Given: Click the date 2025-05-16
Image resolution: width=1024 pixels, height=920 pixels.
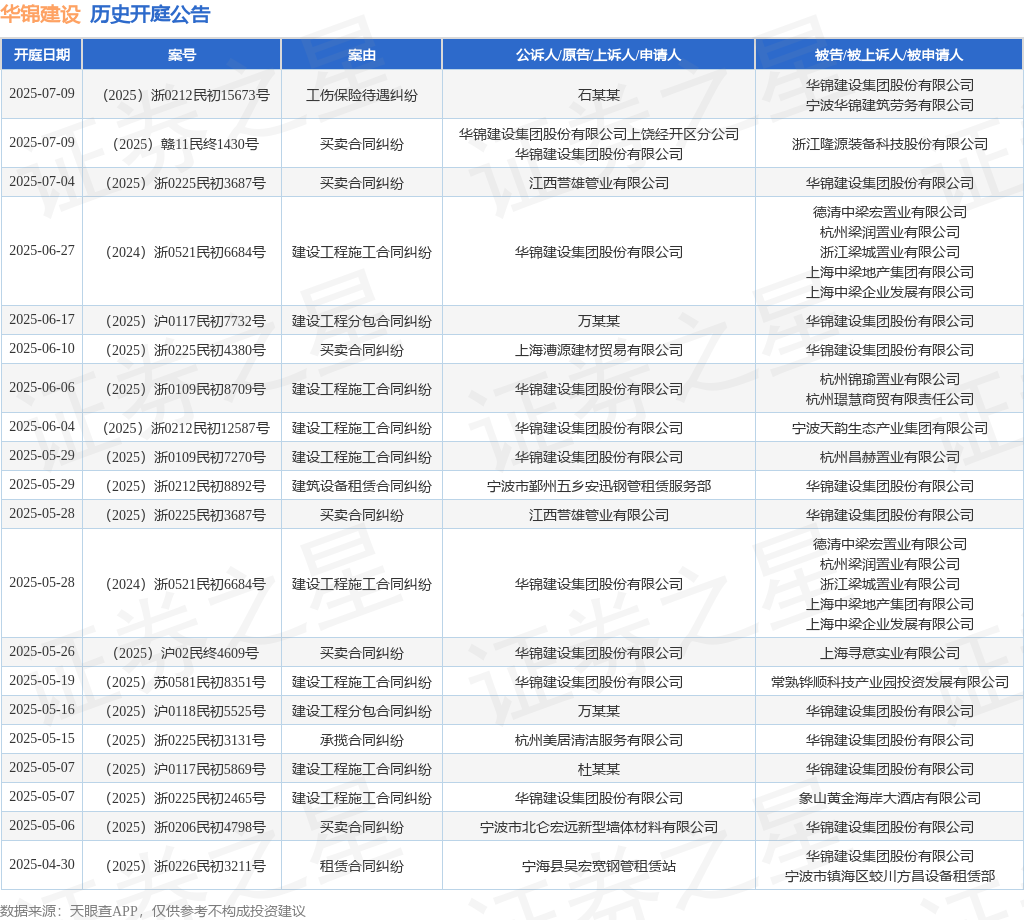Looking at the screenshot, I should click(42, 710).
